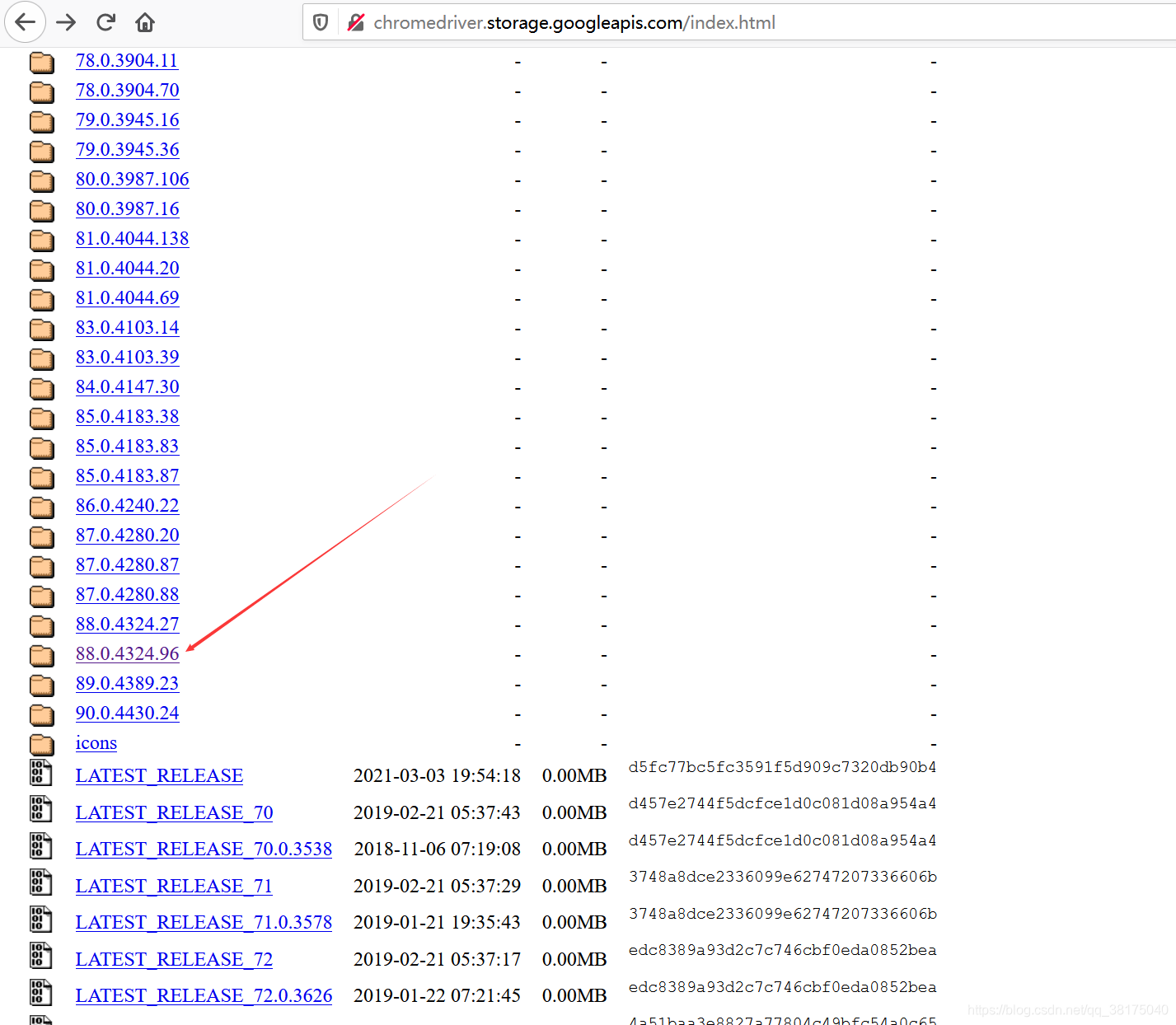Viewport: 1176px width, 1025px height.
Task: Open the 85.0.4183.83 folder link
Action: pos(128,447)
